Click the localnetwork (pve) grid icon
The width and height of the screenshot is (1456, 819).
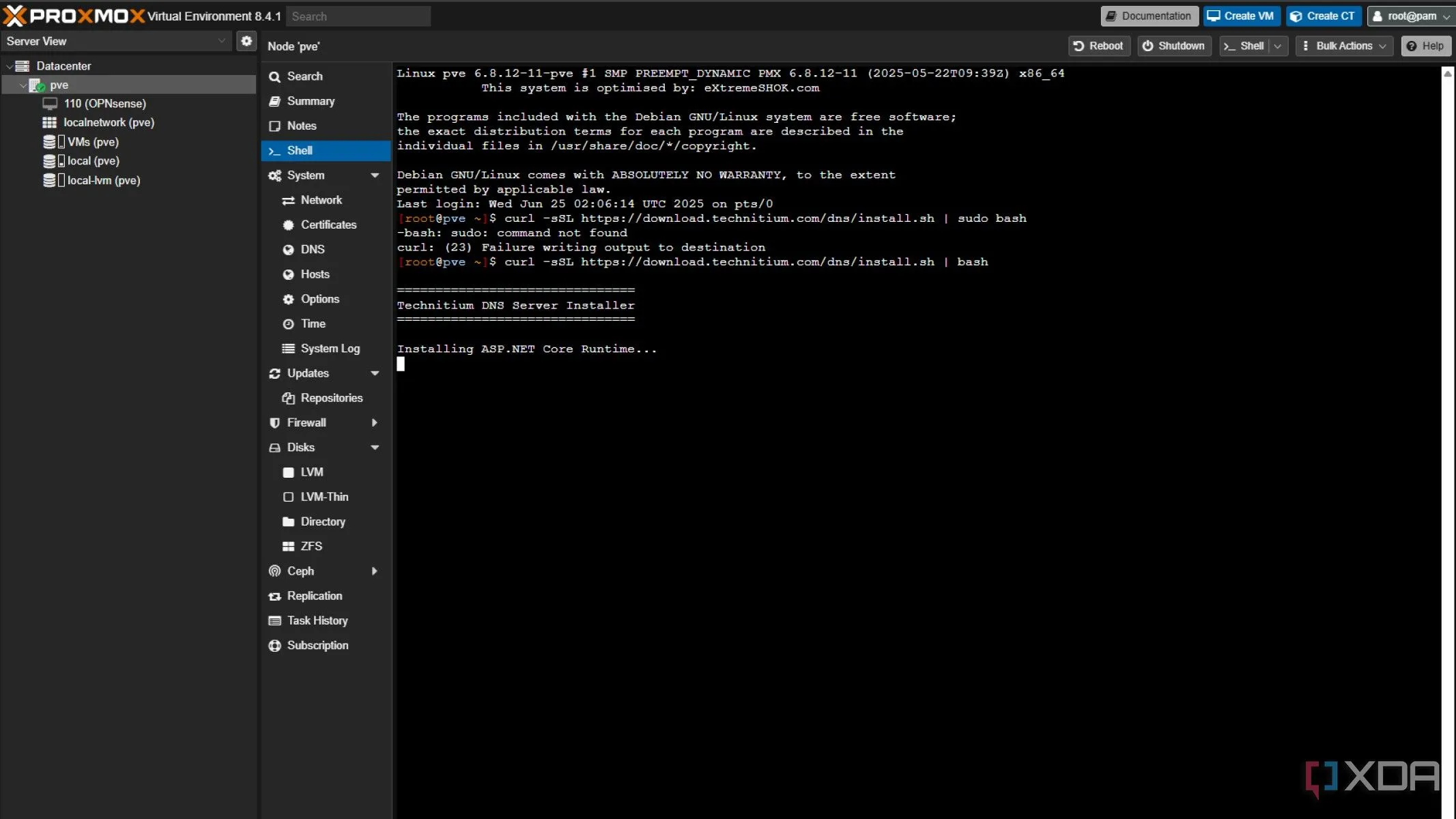pyautogui.click(x=50, y=123)
